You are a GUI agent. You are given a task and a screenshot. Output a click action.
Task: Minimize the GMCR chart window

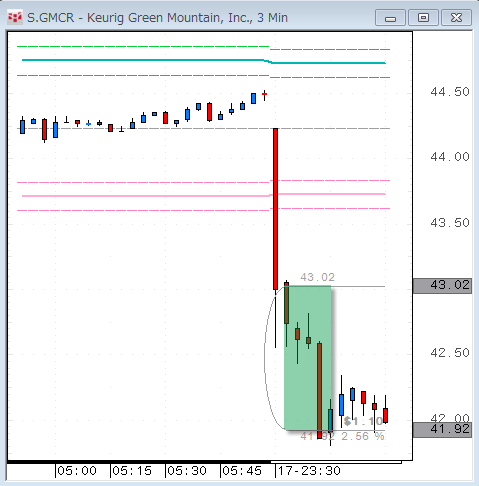[390, 18]
